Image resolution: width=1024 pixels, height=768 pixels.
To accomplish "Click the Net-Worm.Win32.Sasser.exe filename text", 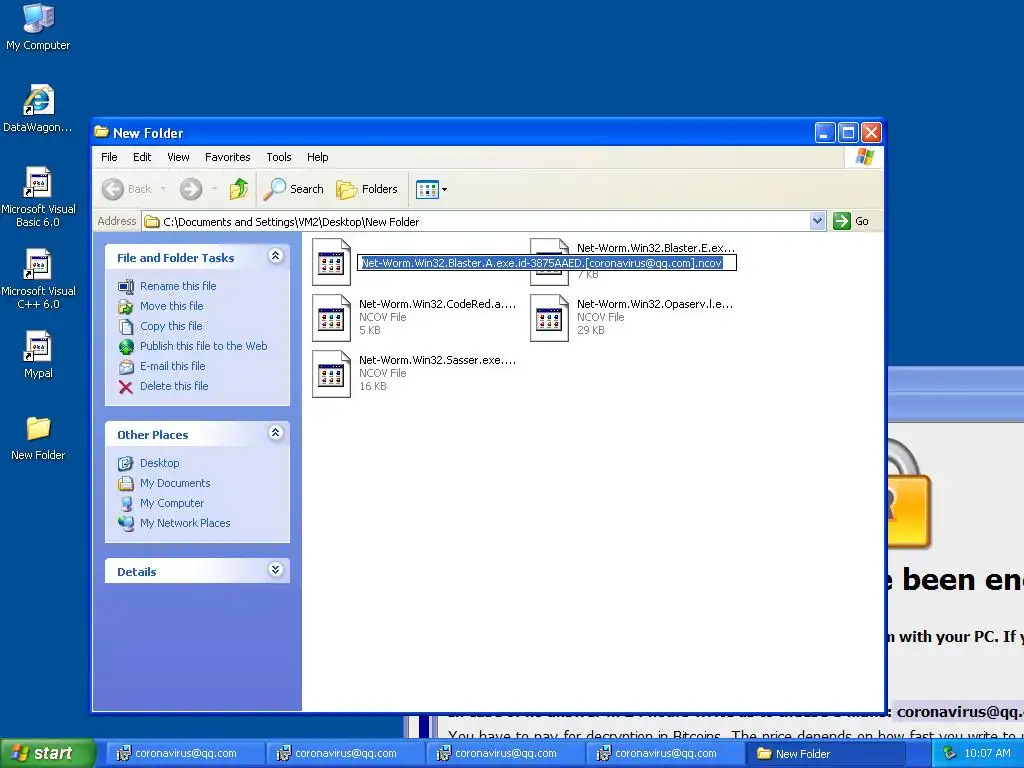I will (437, 360).
